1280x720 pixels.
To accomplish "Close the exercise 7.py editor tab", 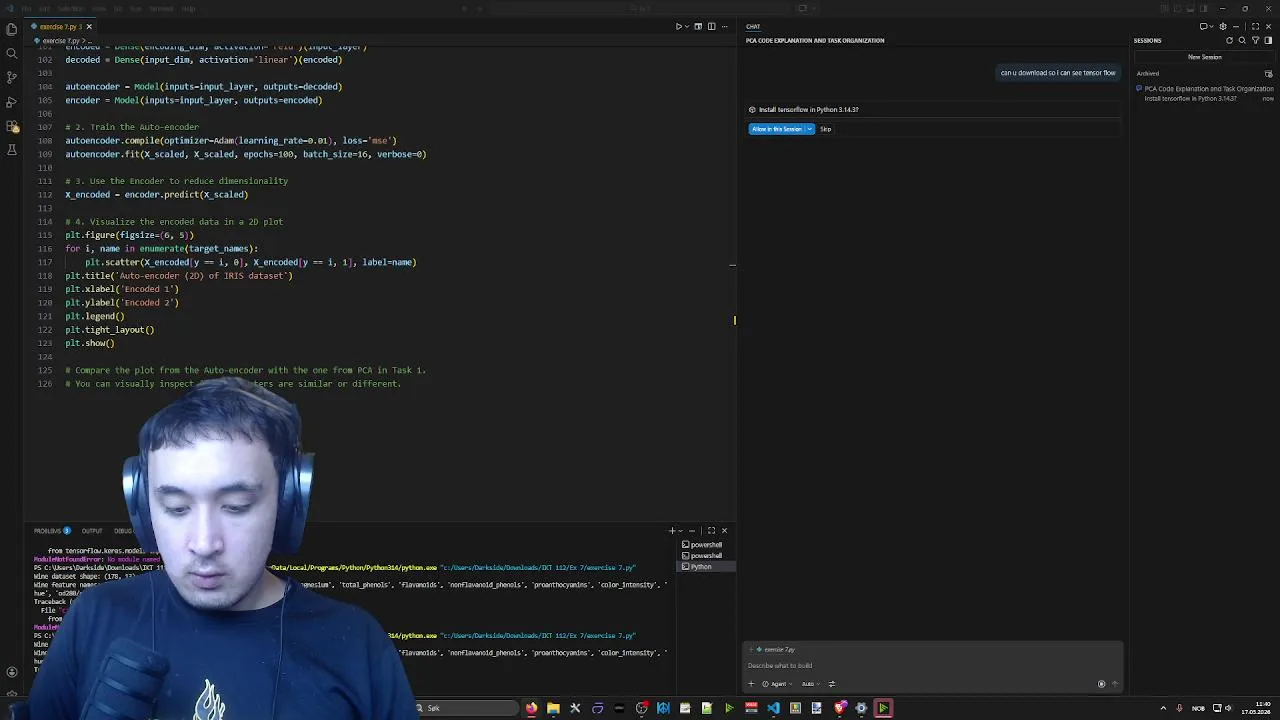I will (x=89, y=26).
